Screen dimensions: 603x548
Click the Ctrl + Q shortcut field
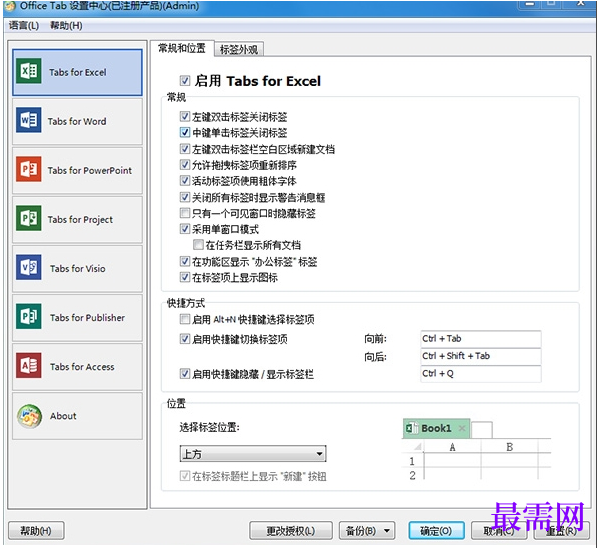point(481,374)
